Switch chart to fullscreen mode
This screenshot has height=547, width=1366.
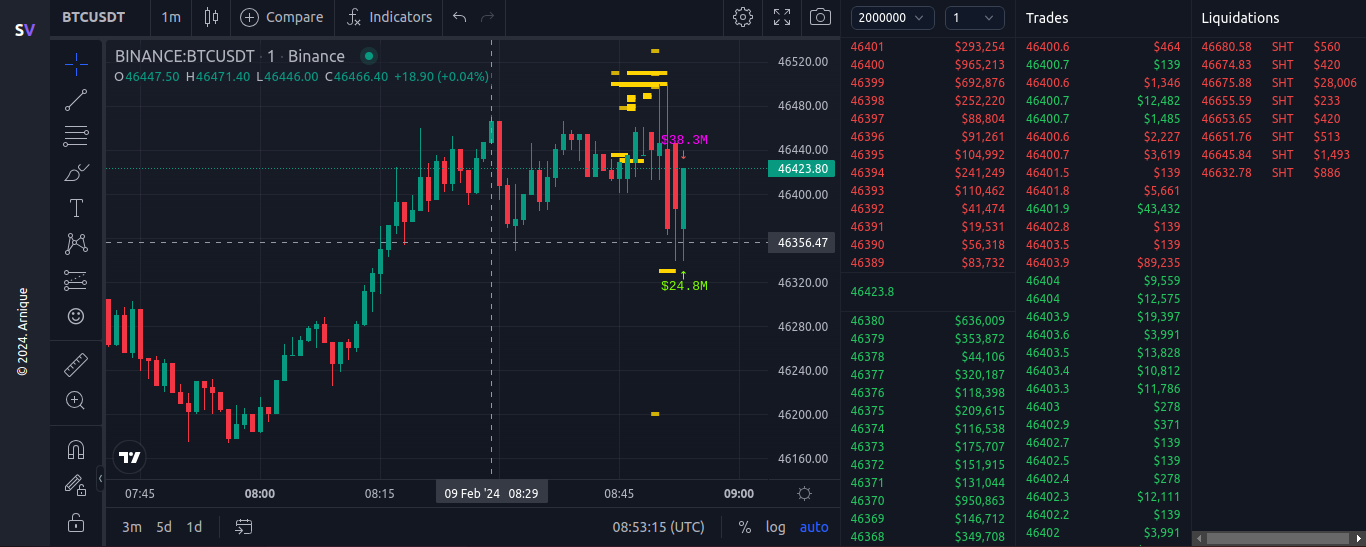[782, 17]
